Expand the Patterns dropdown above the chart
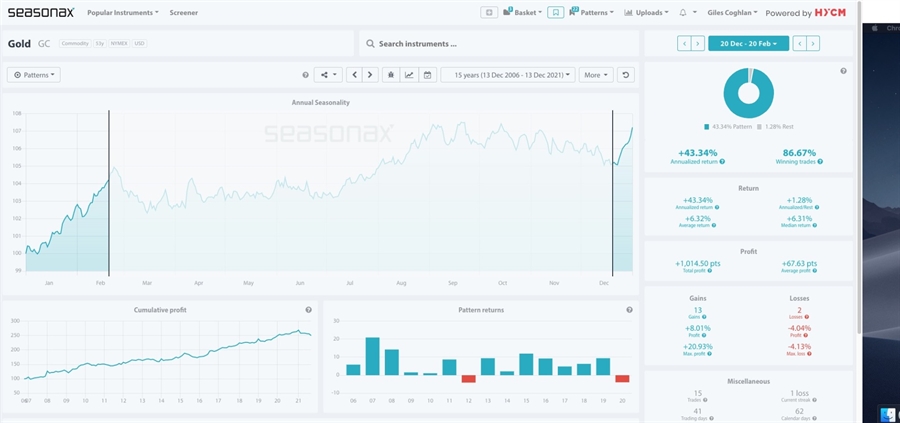 point(34,75)
